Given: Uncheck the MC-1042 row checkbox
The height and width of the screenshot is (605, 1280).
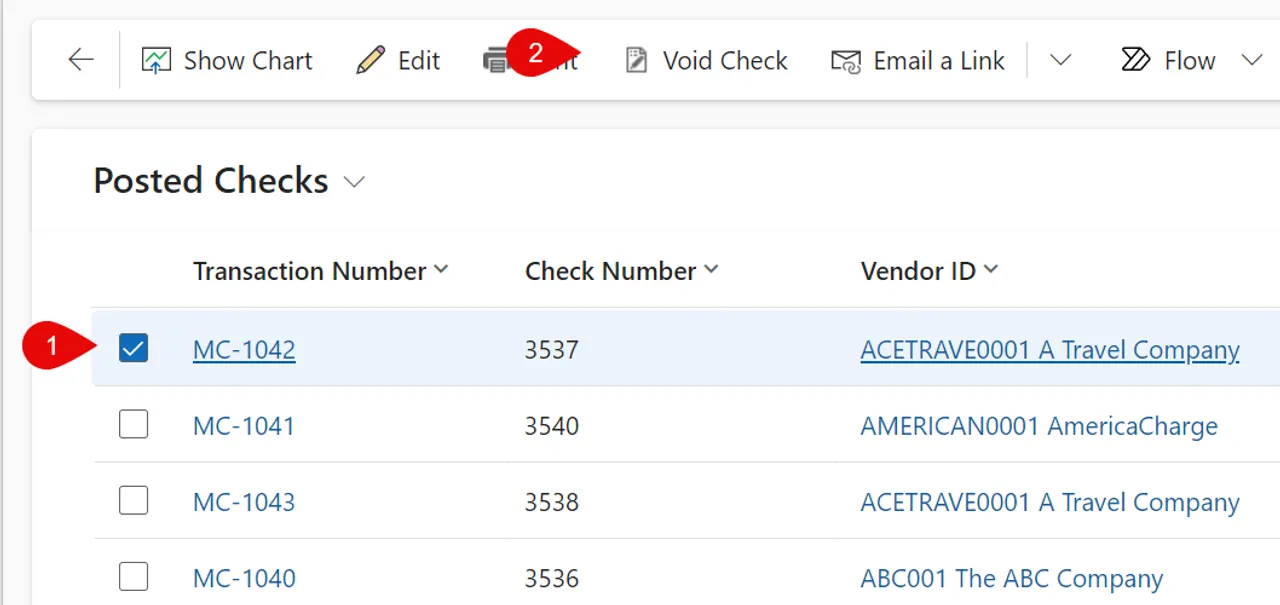Looking at the screenshot, I should coord(133,348).
